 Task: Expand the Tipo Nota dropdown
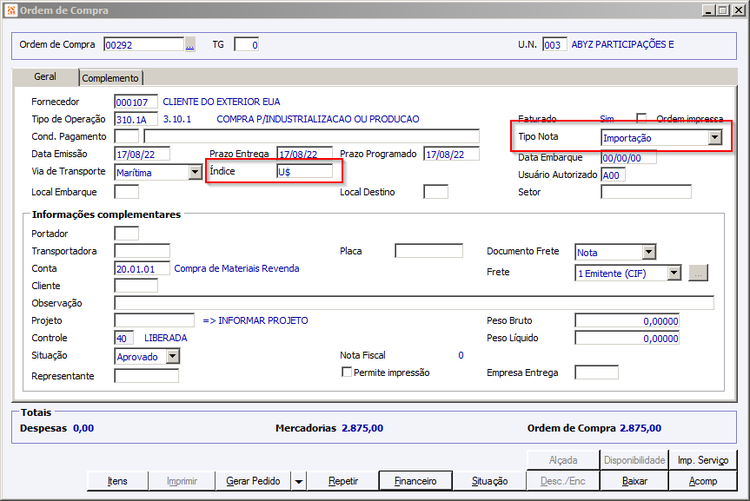click(x=714, y=138)
